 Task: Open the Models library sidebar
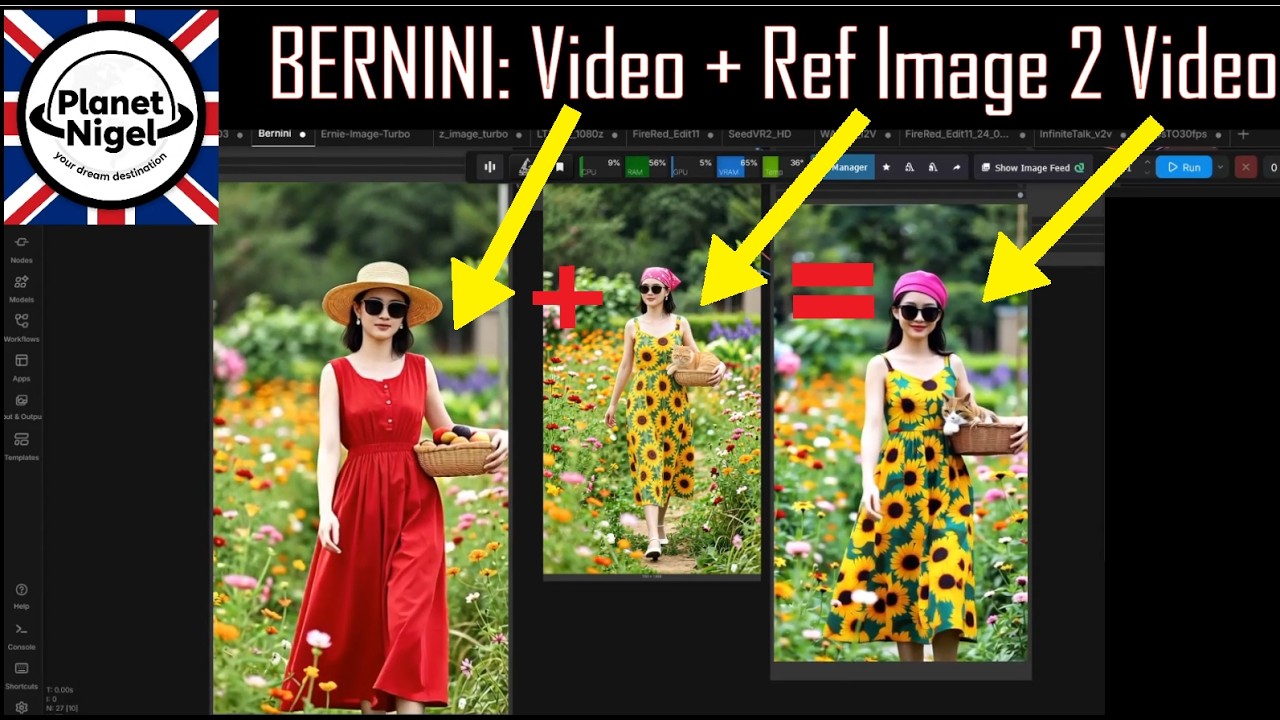tap(21, 289)
